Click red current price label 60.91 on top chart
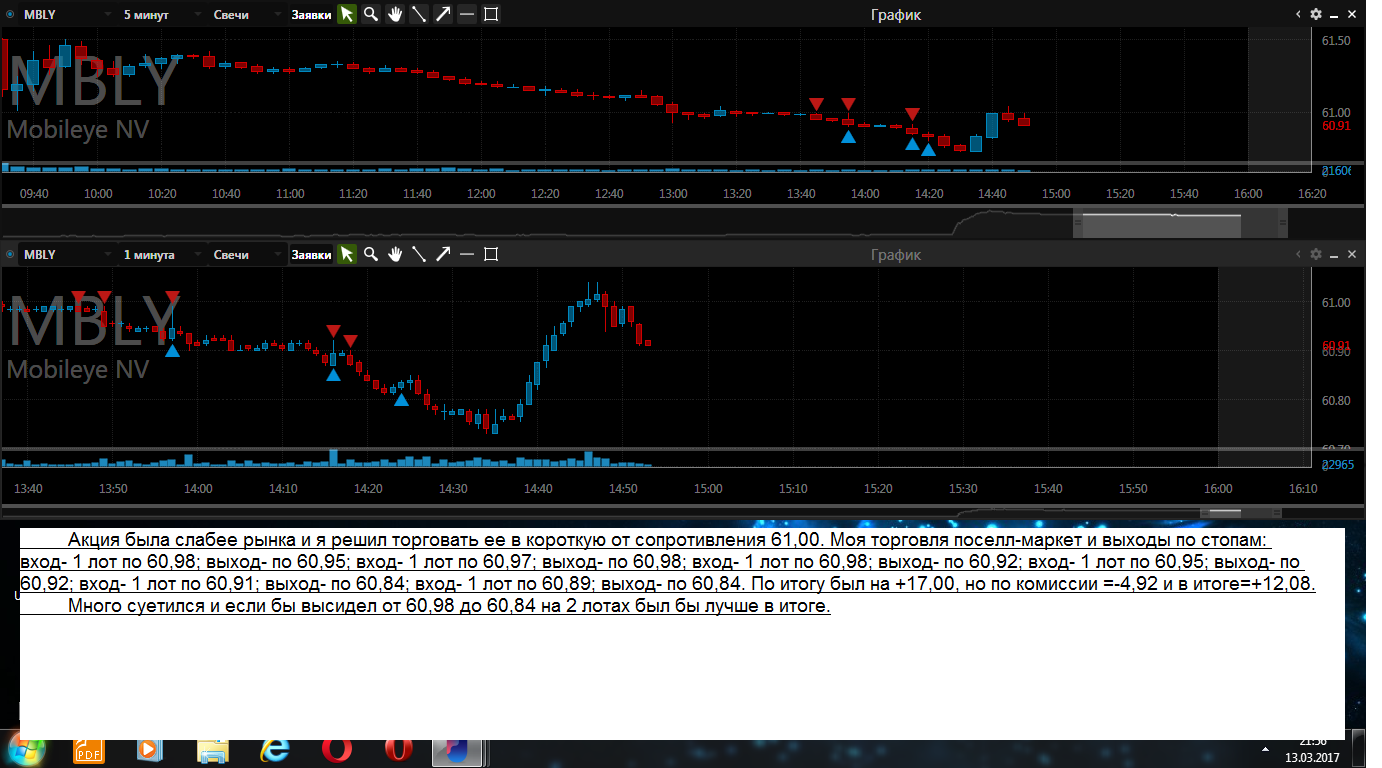 click(1336, 126)
